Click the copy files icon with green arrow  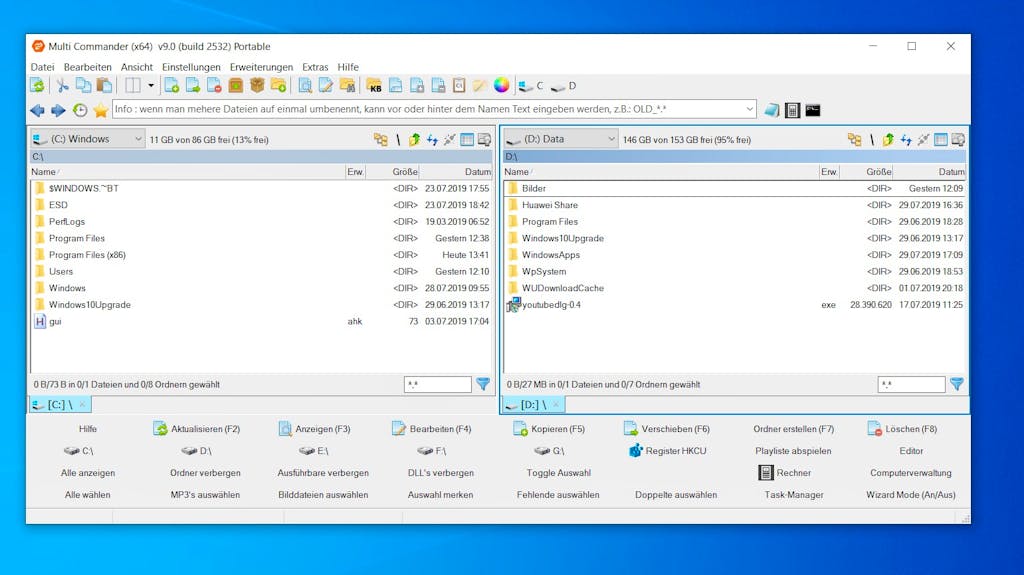point(193,86)
